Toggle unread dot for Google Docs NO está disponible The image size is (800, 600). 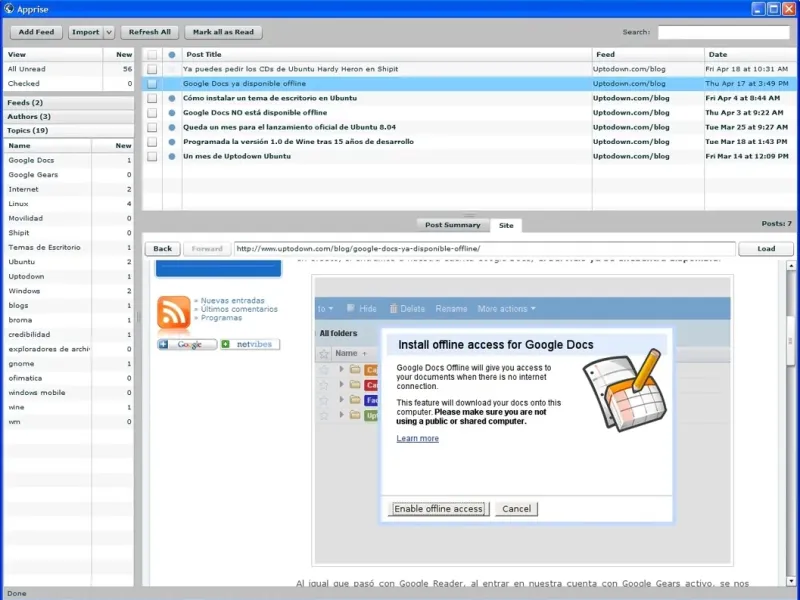click(172, 113)
